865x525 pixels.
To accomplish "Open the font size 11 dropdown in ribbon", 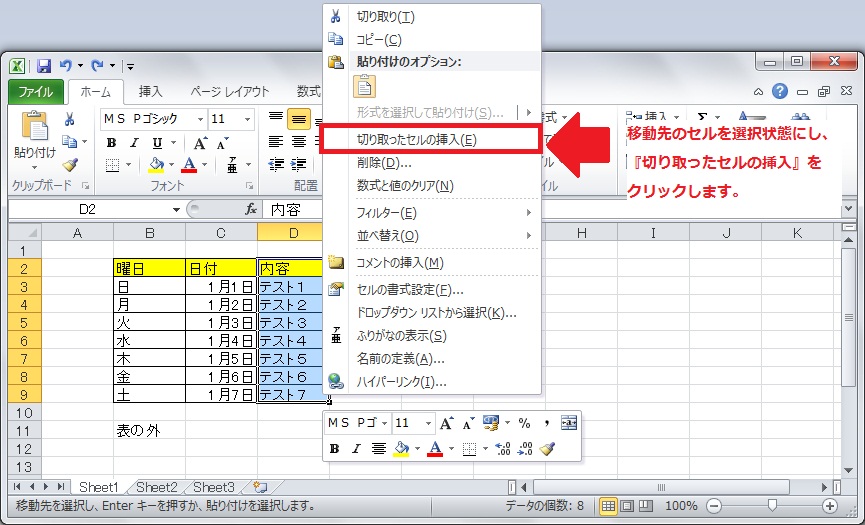I will pyautogui.click(x=248, y=119).
